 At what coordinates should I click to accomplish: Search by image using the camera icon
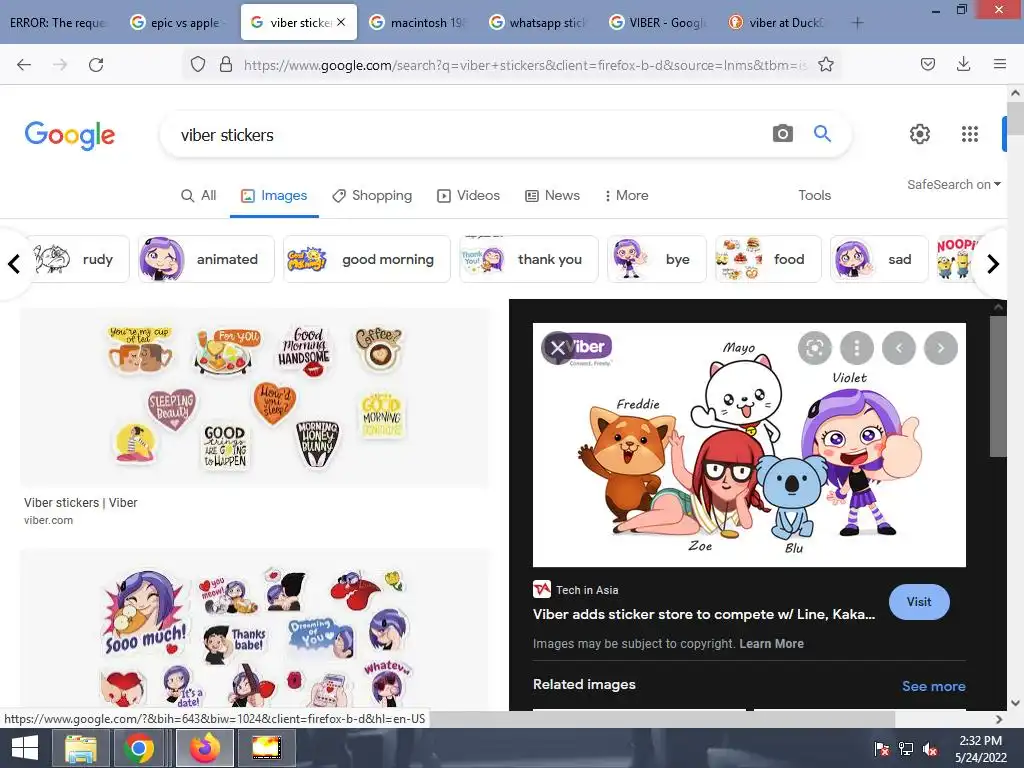(x=782, y=134)
